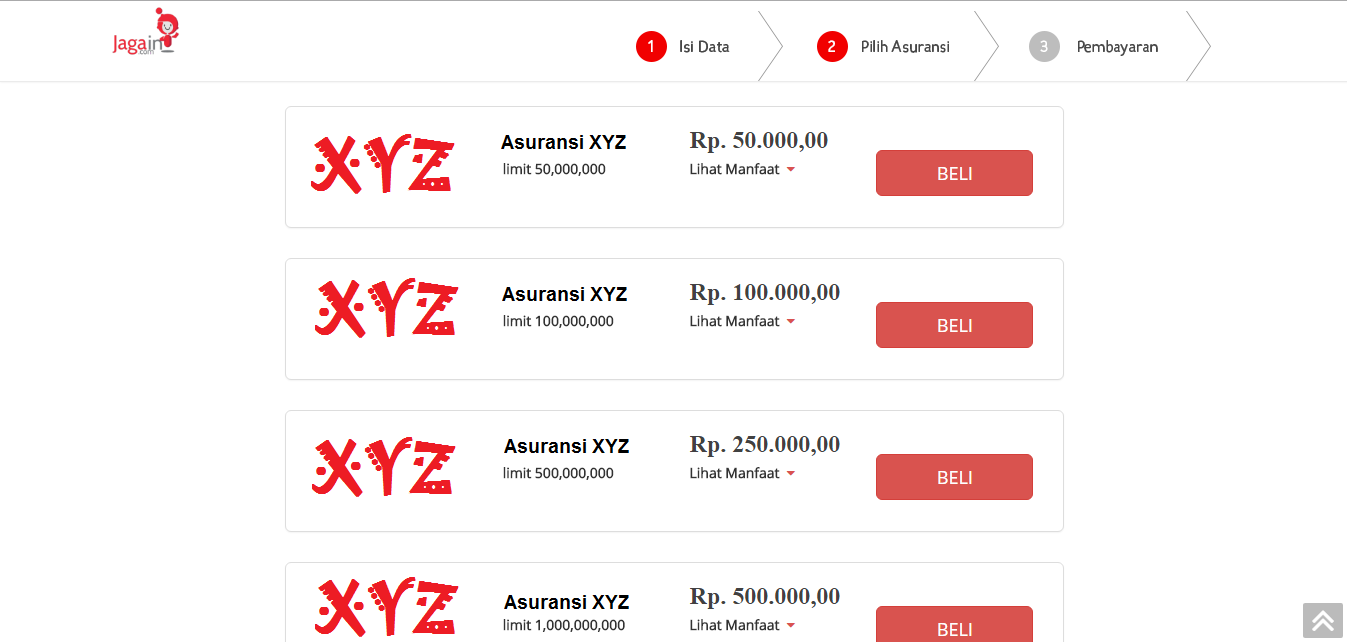Click the scroll-to-top double arrow icon
Viewport: 1347px width, 642px height.
pyautogui.click(x=1323, y=620)
